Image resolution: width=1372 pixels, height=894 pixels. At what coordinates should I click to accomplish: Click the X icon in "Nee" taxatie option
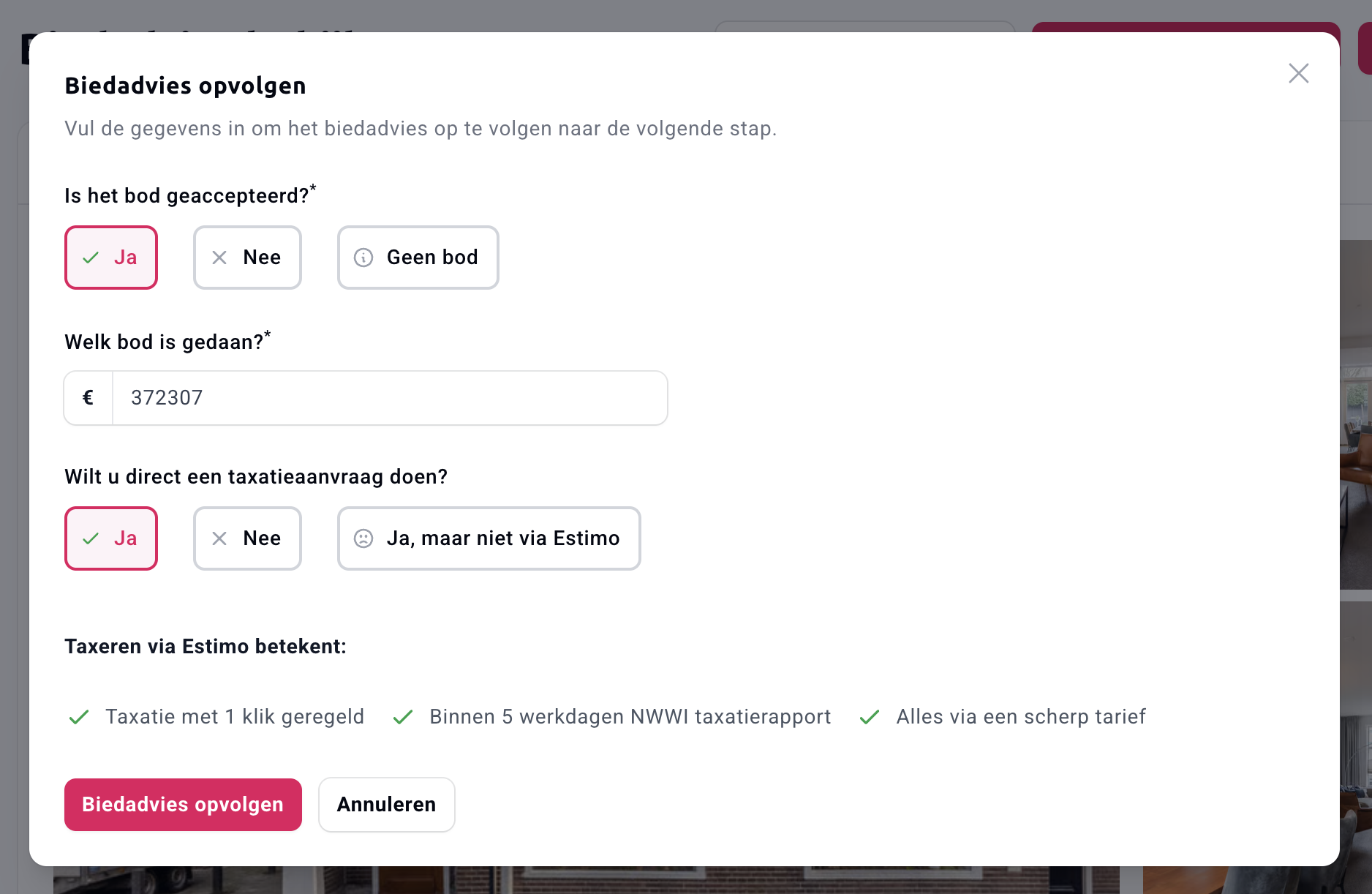[x=218, y=538]
